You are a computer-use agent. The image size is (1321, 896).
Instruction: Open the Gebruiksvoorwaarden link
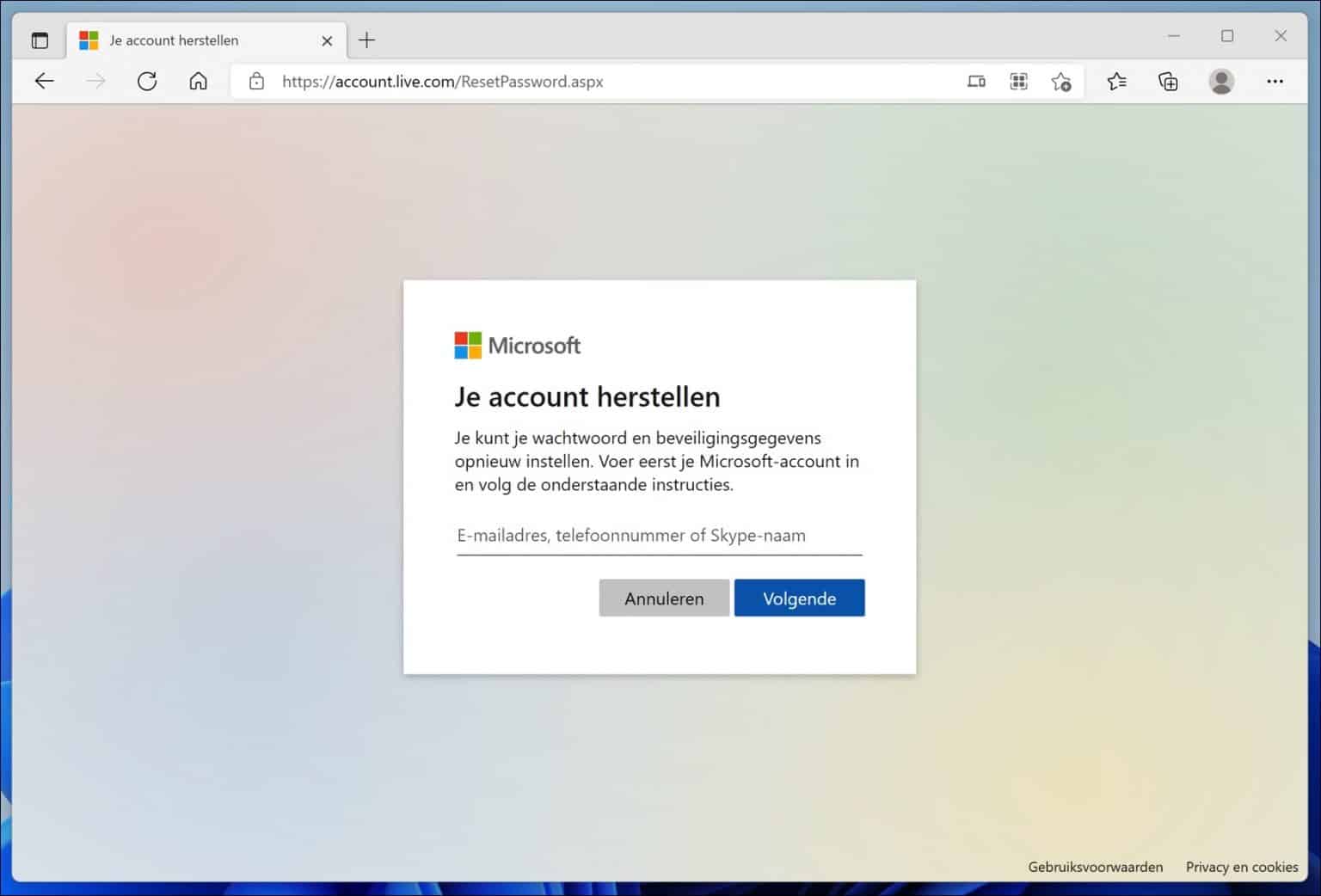pos(1095,867)
